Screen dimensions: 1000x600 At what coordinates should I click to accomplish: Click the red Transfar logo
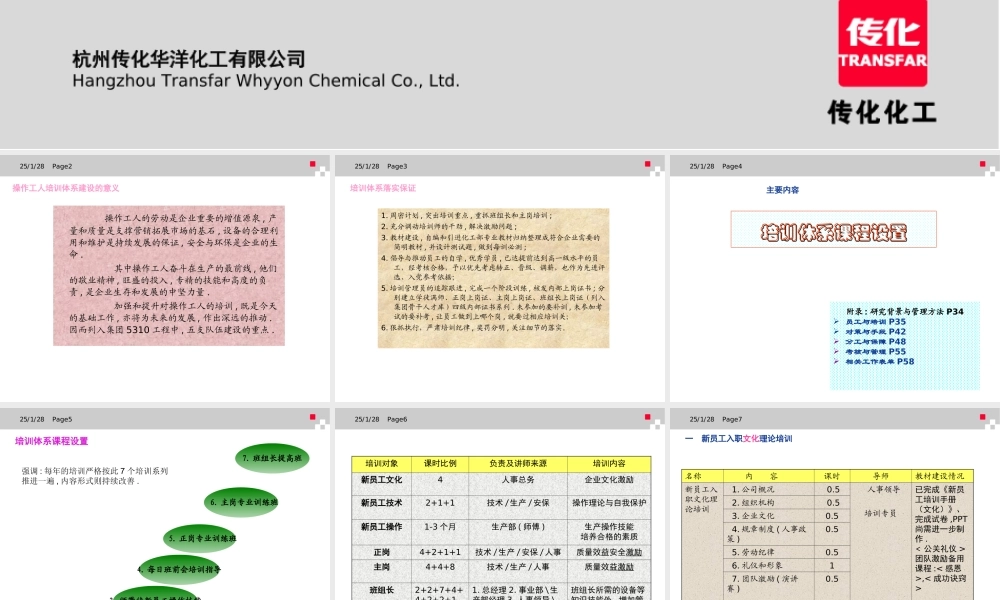pos(883,43)
